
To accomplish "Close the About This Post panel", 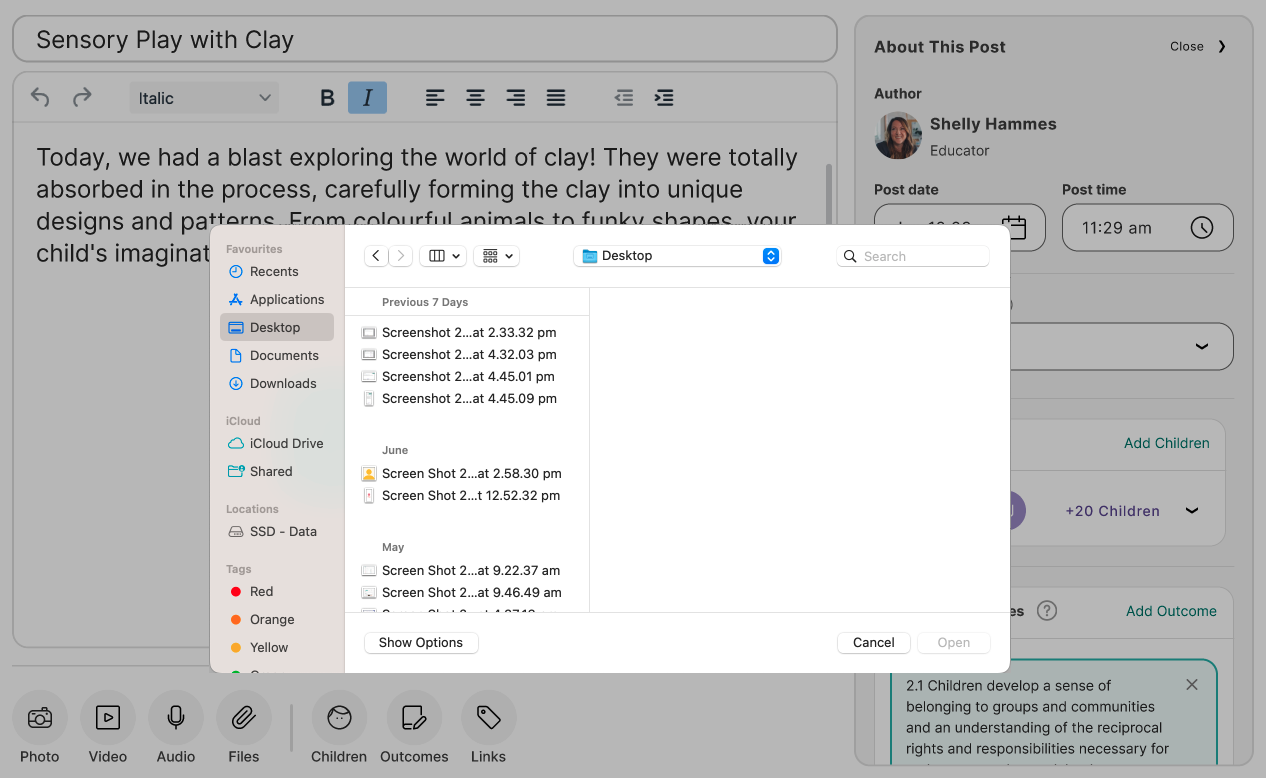I will tap(1199, 46).
